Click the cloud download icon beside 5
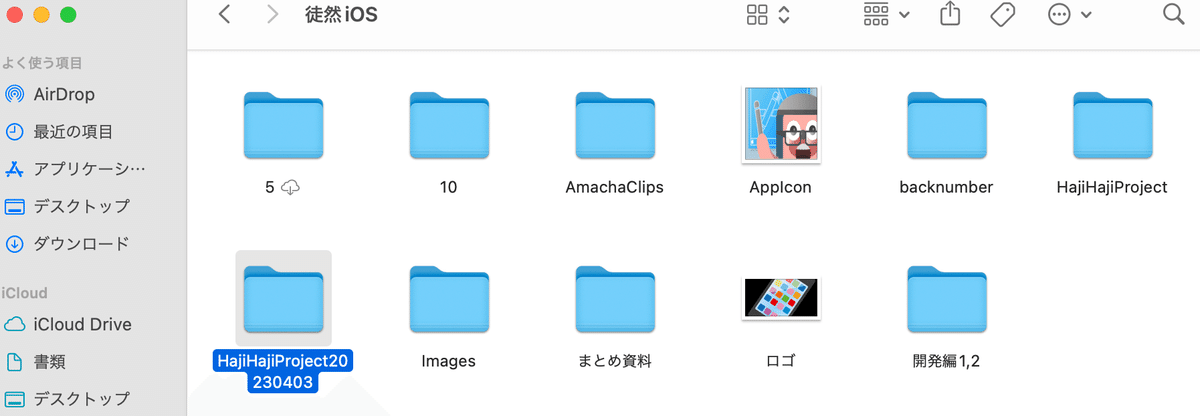1200x416 pixels. (291, 187)
